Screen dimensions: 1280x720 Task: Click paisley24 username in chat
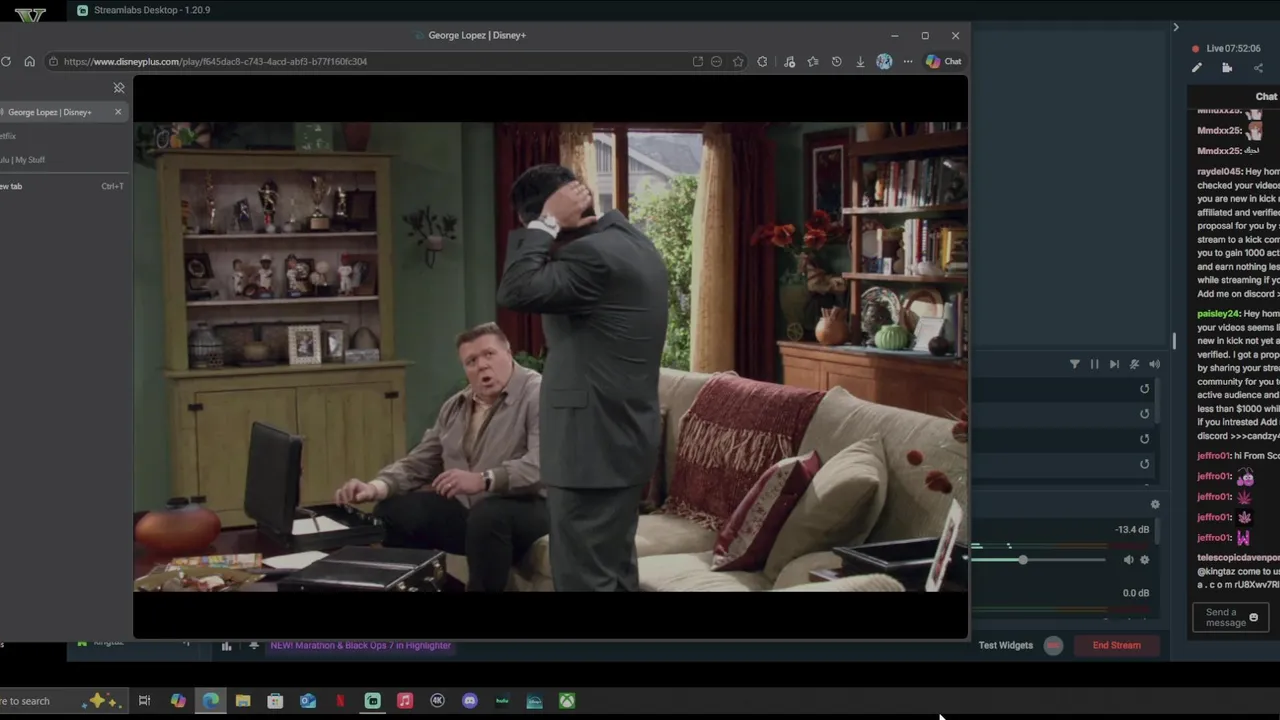pyautogui.click(x=1218, y=314)
